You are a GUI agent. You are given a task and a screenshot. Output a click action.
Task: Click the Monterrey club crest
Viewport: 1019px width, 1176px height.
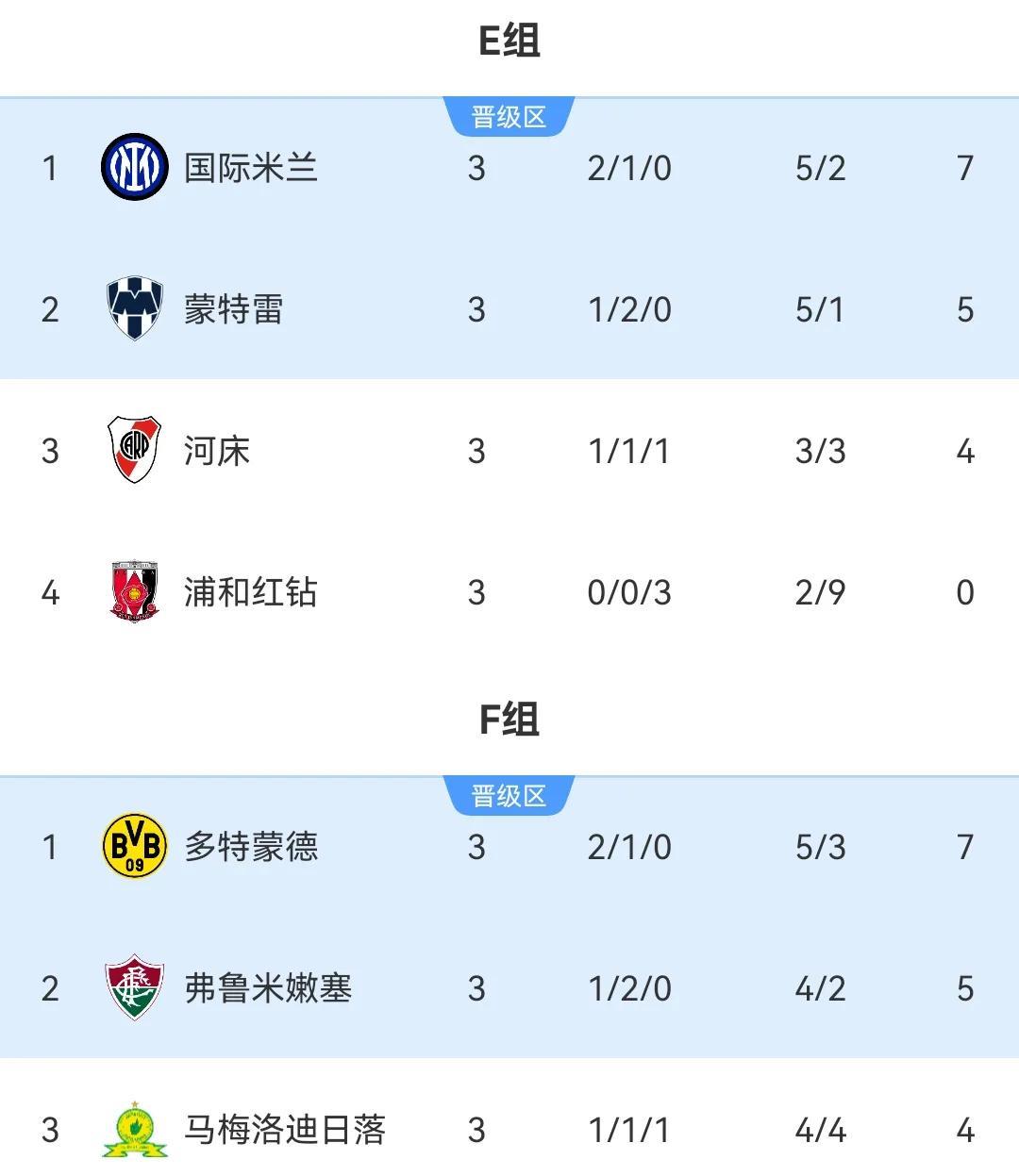click(135, 308)
